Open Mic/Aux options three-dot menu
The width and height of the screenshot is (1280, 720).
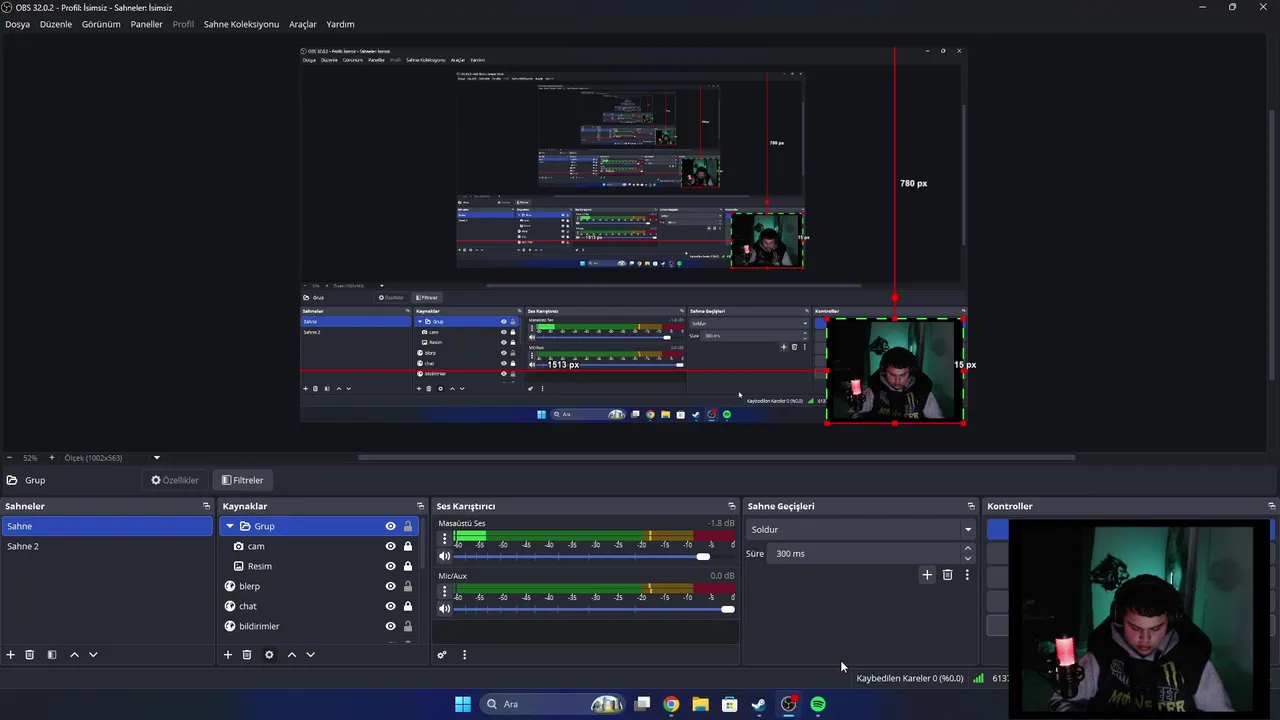(445, 590)
